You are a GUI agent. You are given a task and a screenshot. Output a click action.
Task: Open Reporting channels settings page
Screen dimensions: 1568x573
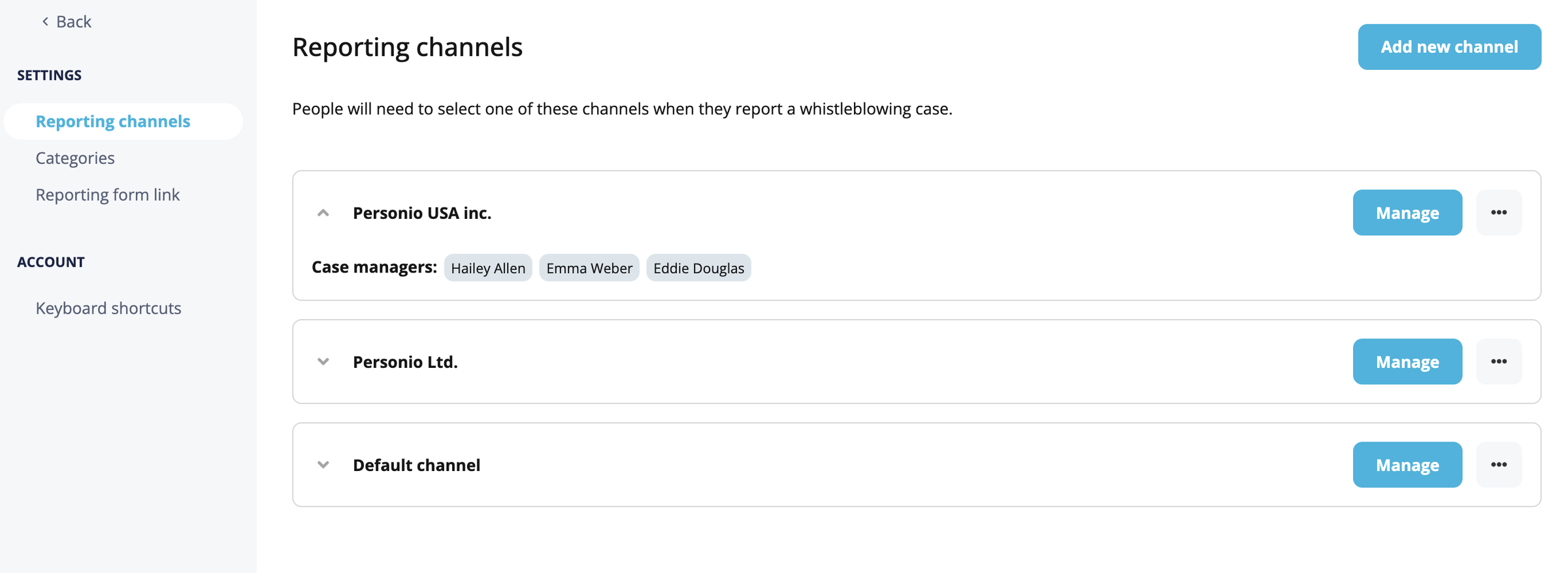(x=123, y=122)
